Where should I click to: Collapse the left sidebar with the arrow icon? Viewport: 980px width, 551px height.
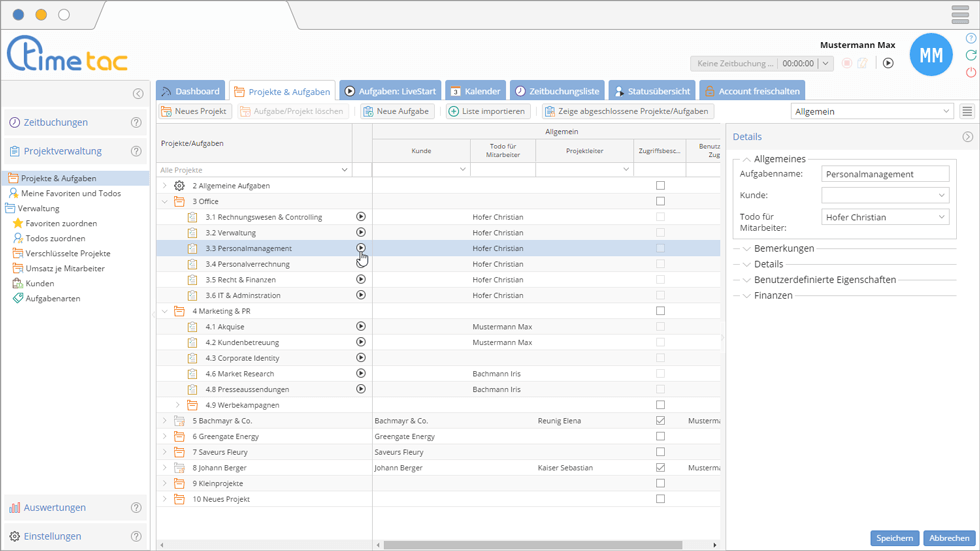pos(138,94)
